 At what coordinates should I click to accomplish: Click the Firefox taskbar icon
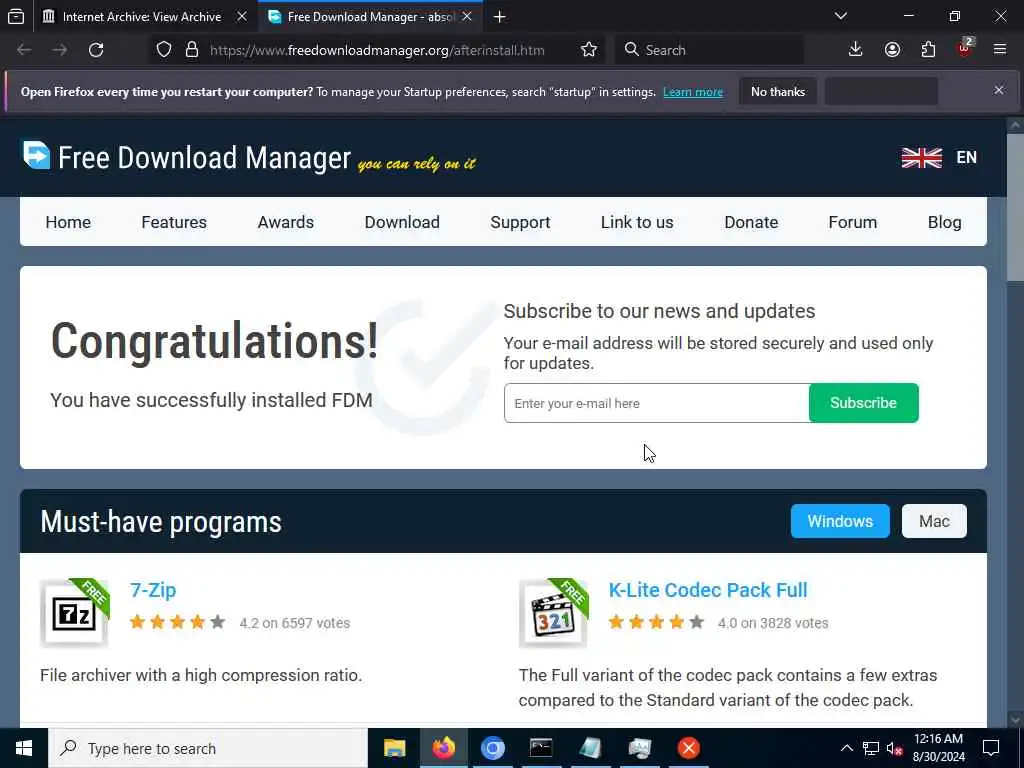443,748
